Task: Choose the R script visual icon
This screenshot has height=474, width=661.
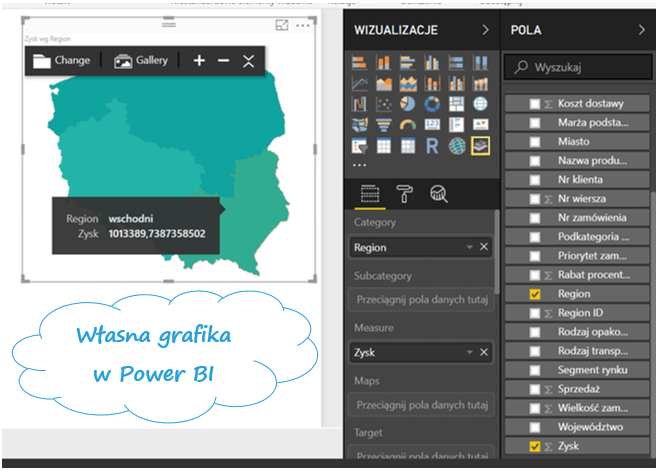Action: (432, 146)
